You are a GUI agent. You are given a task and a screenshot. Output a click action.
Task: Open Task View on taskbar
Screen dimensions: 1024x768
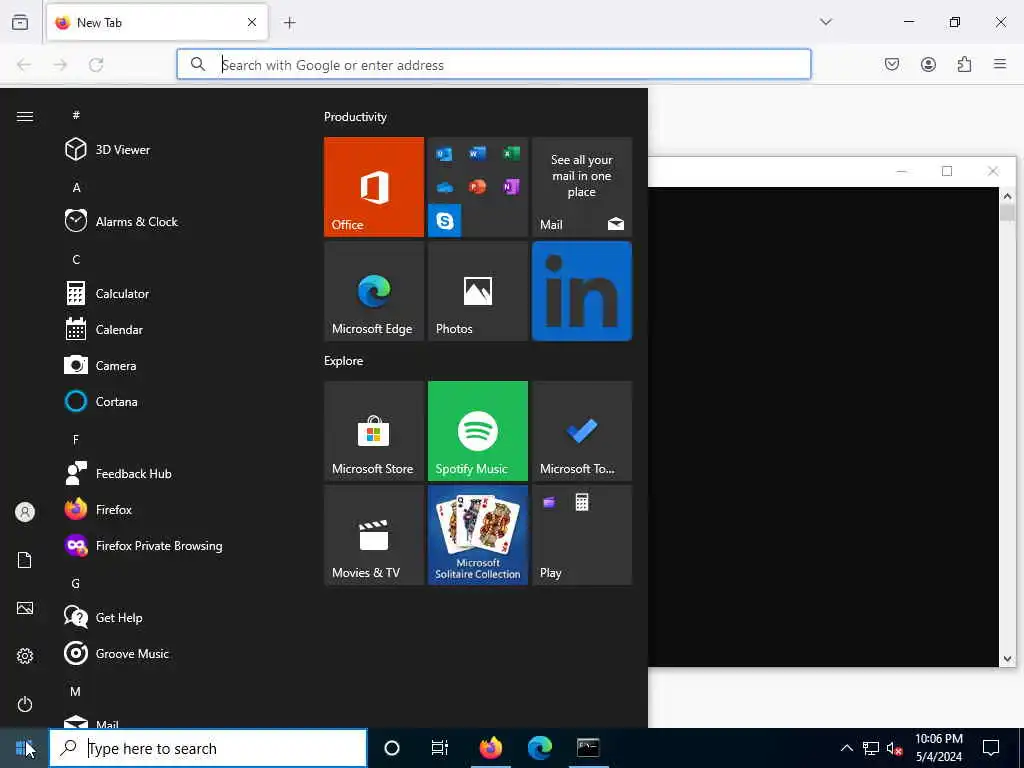[x=440, y=748]
